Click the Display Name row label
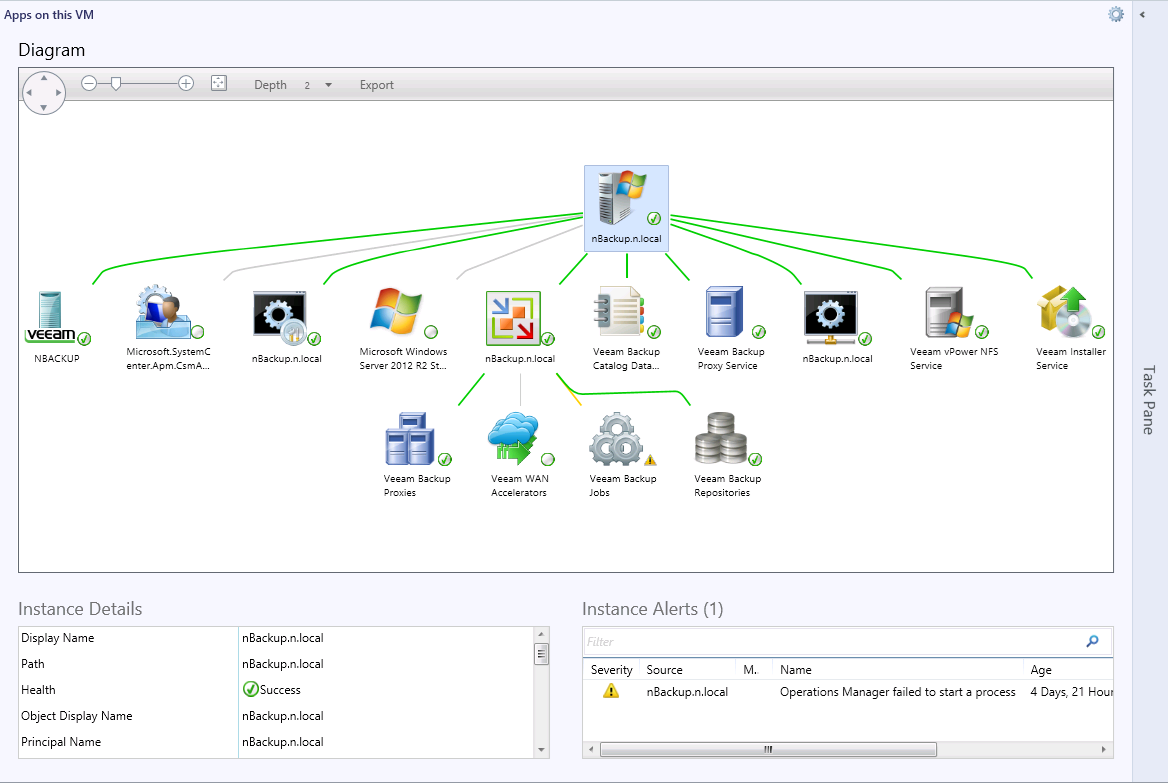 (57, 638)
